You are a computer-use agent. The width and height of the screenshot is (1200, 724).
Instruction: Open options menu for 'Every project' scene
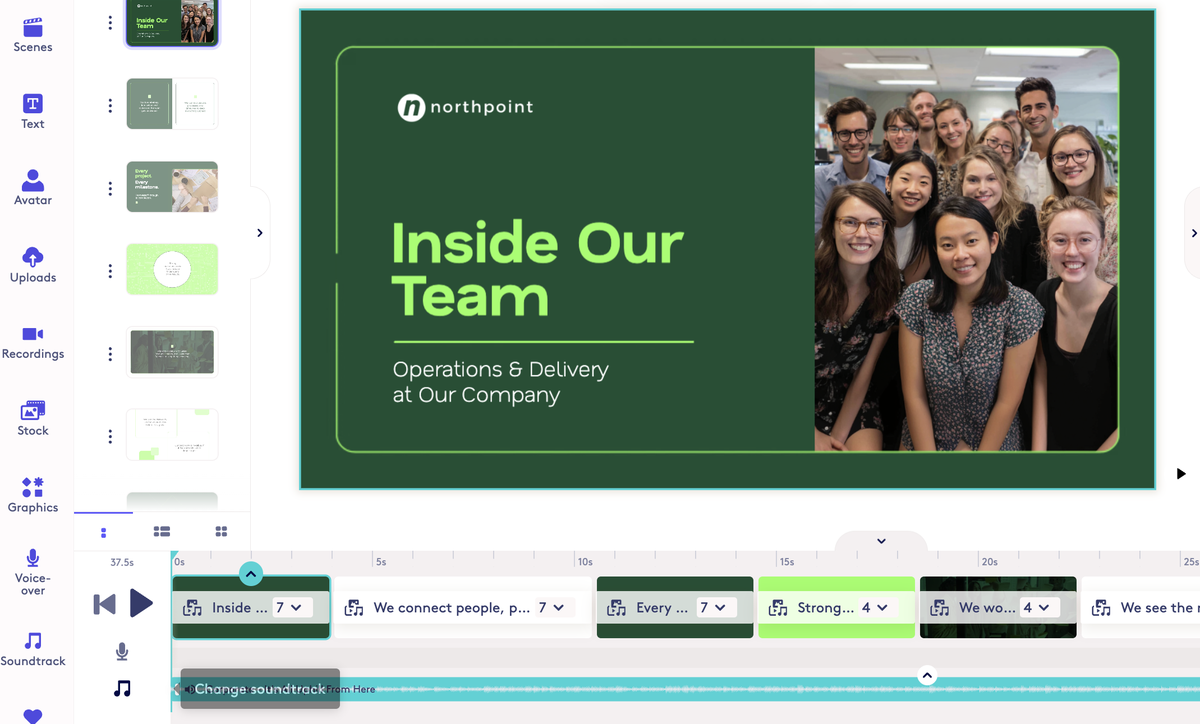[110, 189]
